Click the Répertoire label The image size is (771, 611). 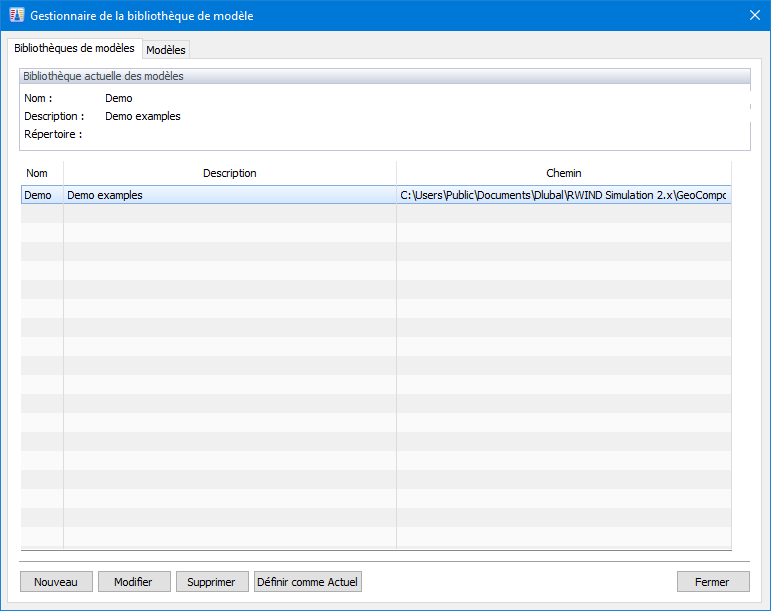[53, 134]
